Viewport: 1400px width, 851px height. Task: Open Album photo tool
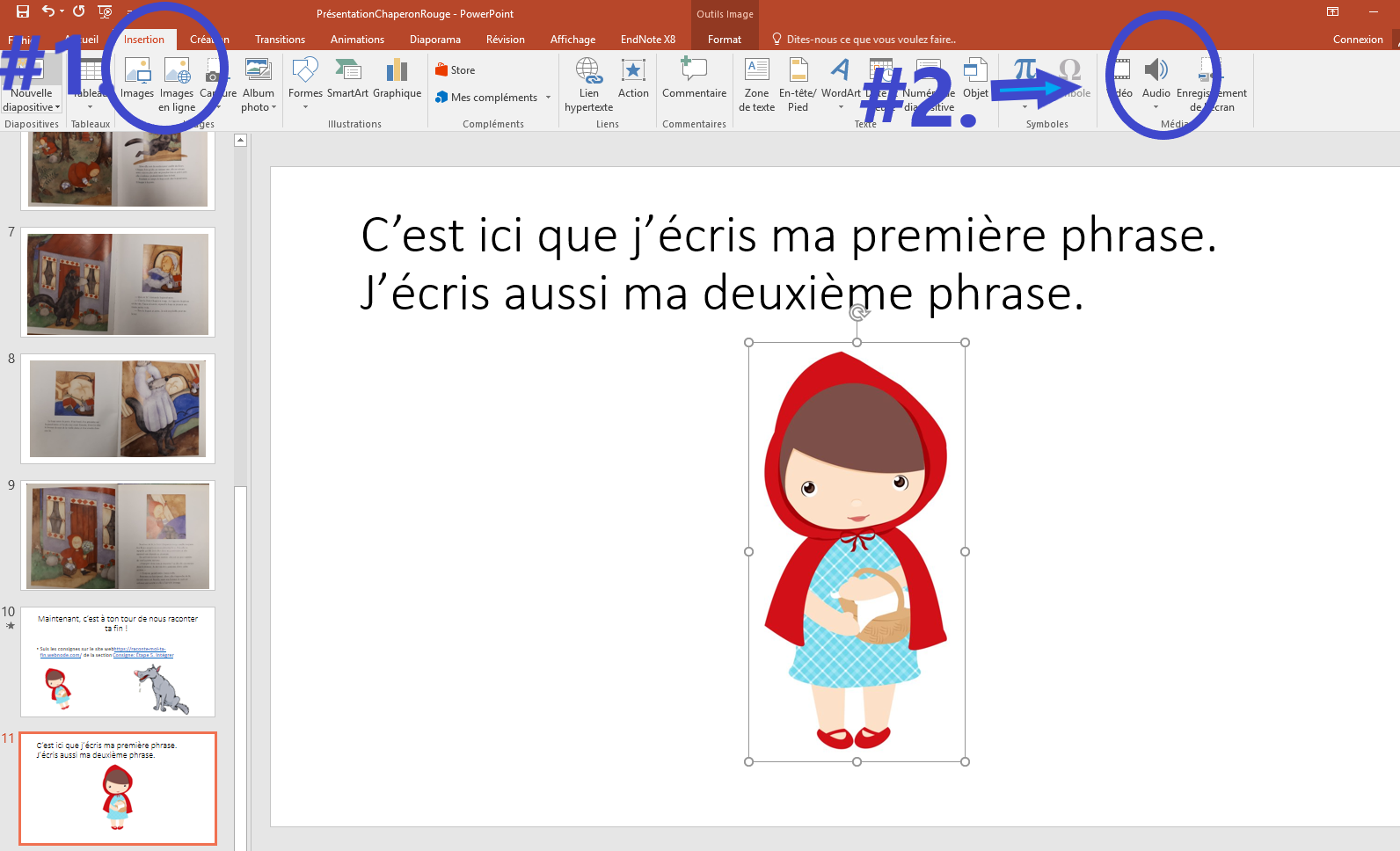point(259,85)
